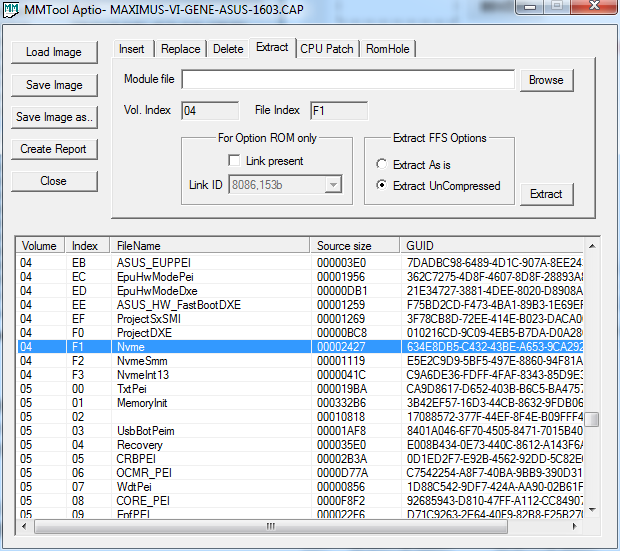The image size is (620, 551).
Task: Select the UsbBotPeim row
Action: 300,431
